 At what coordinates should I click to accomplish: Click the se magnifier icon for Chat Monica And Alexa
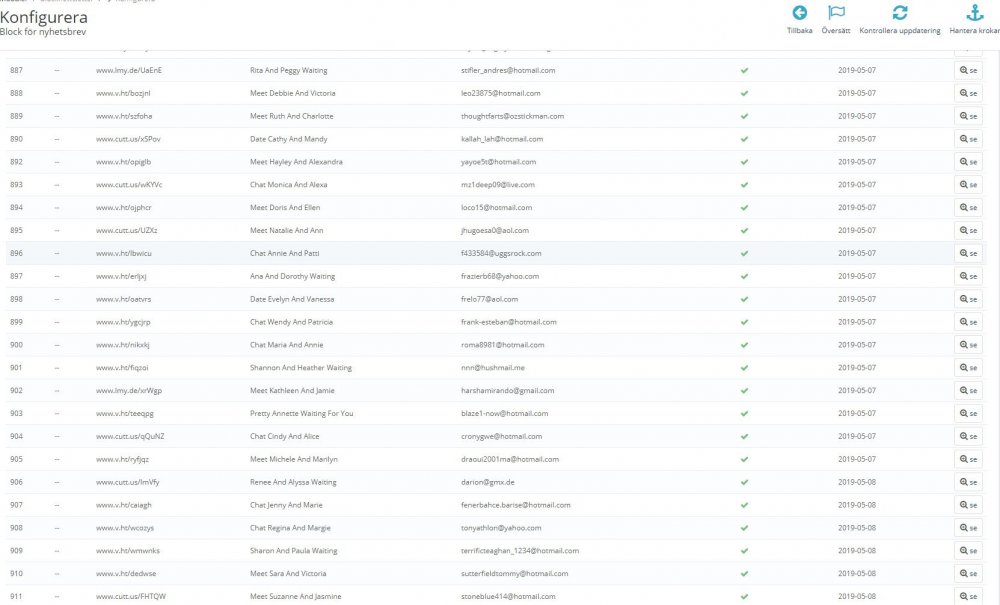pos(966,184)
